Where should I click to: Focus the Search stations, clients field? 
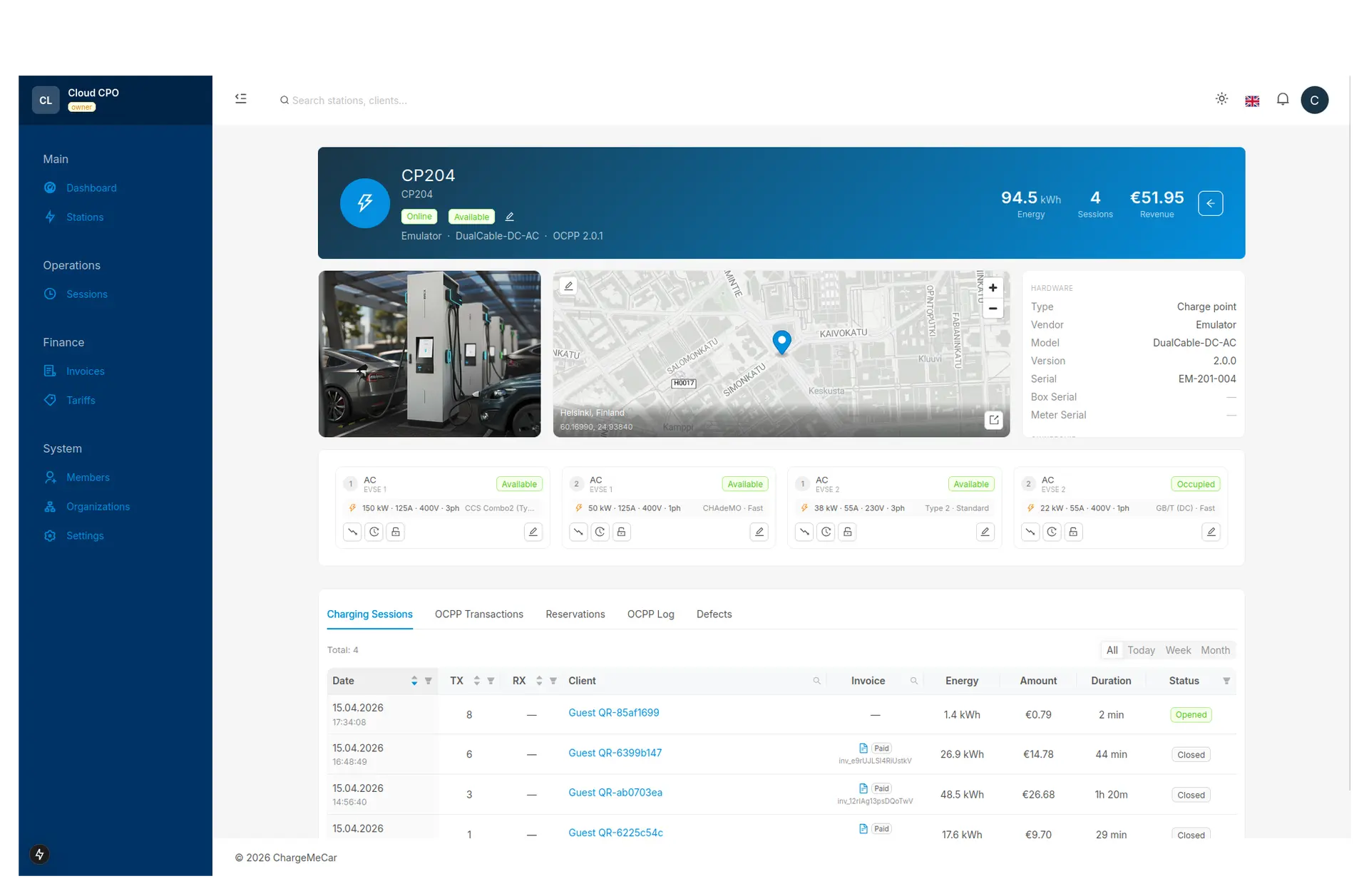[x=349, y=101]
